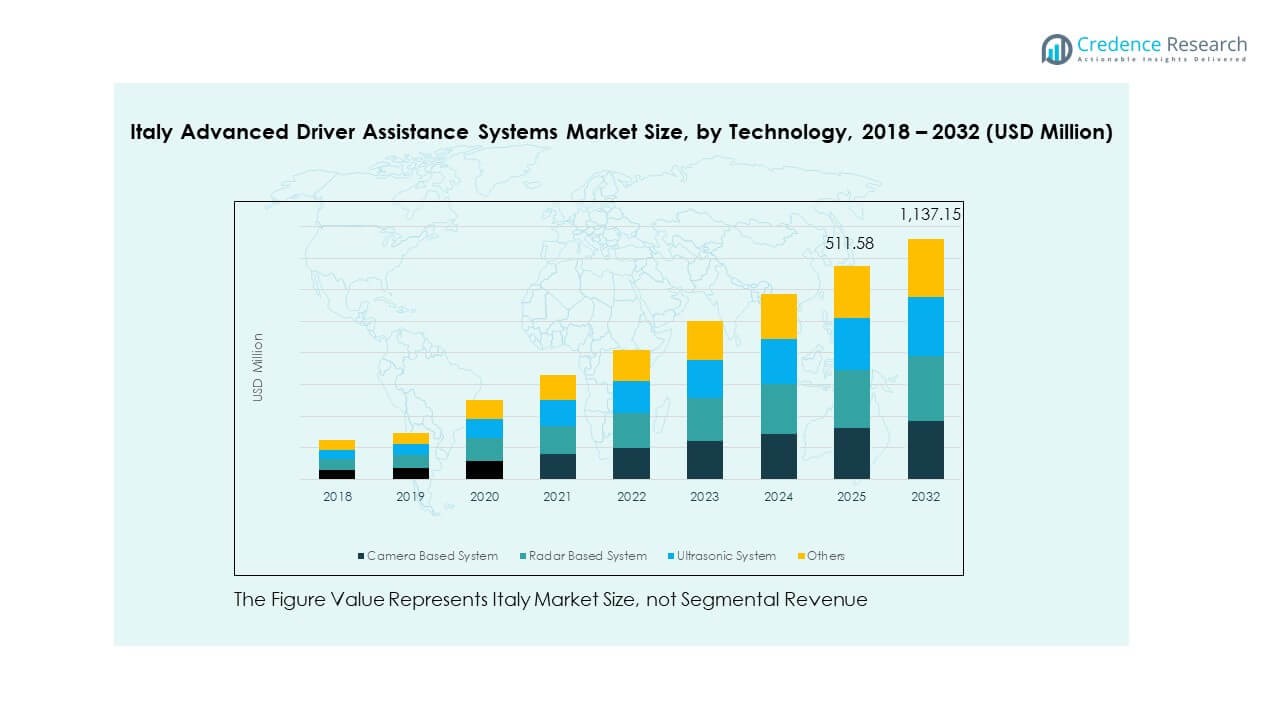1280x720 pixels.
Task: Click the Others legend marker
Action: tap(801, 556)
